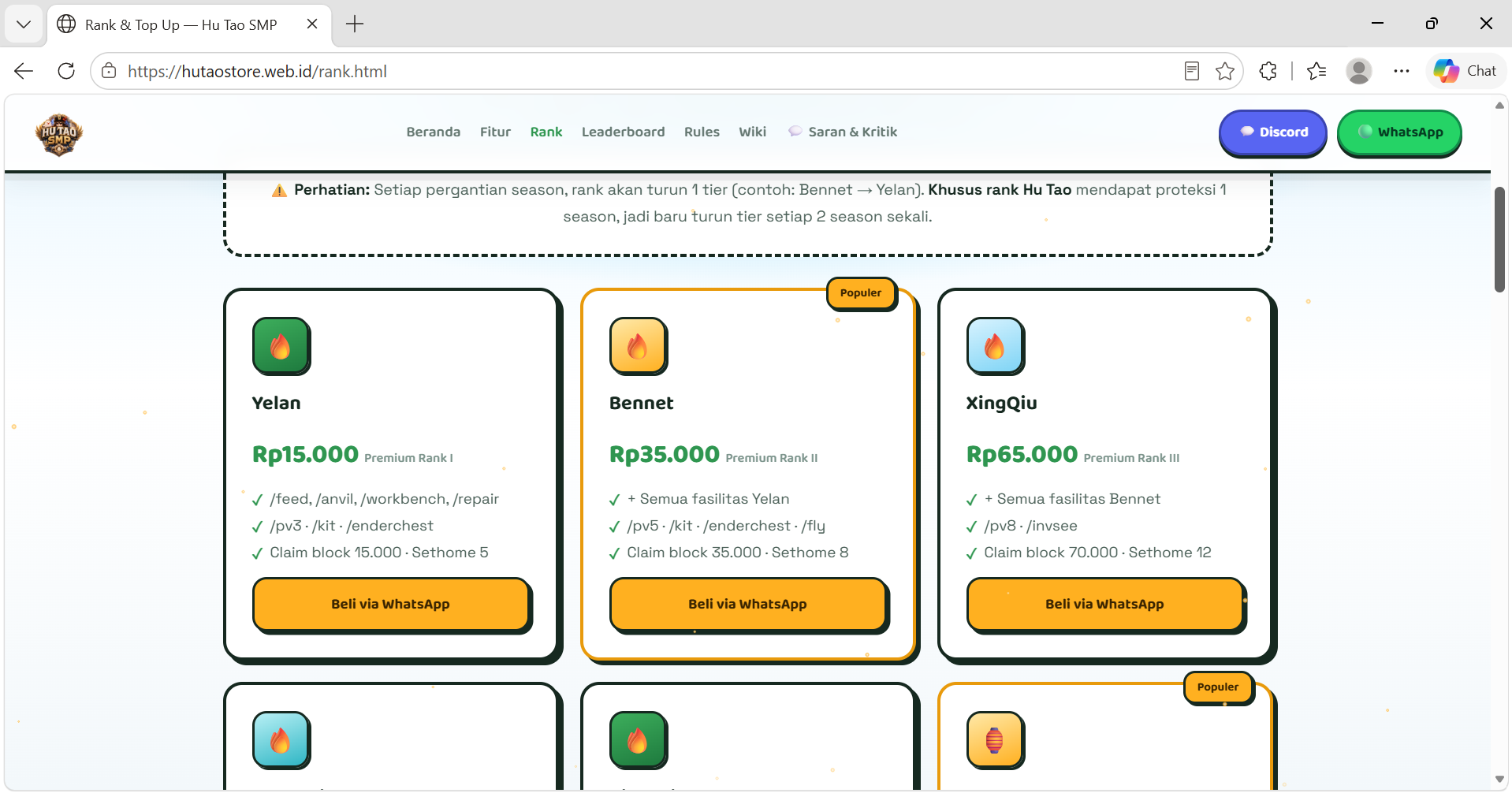Click the Discord button
The height and width of the screenshot is (793, 1512).
1273,132
